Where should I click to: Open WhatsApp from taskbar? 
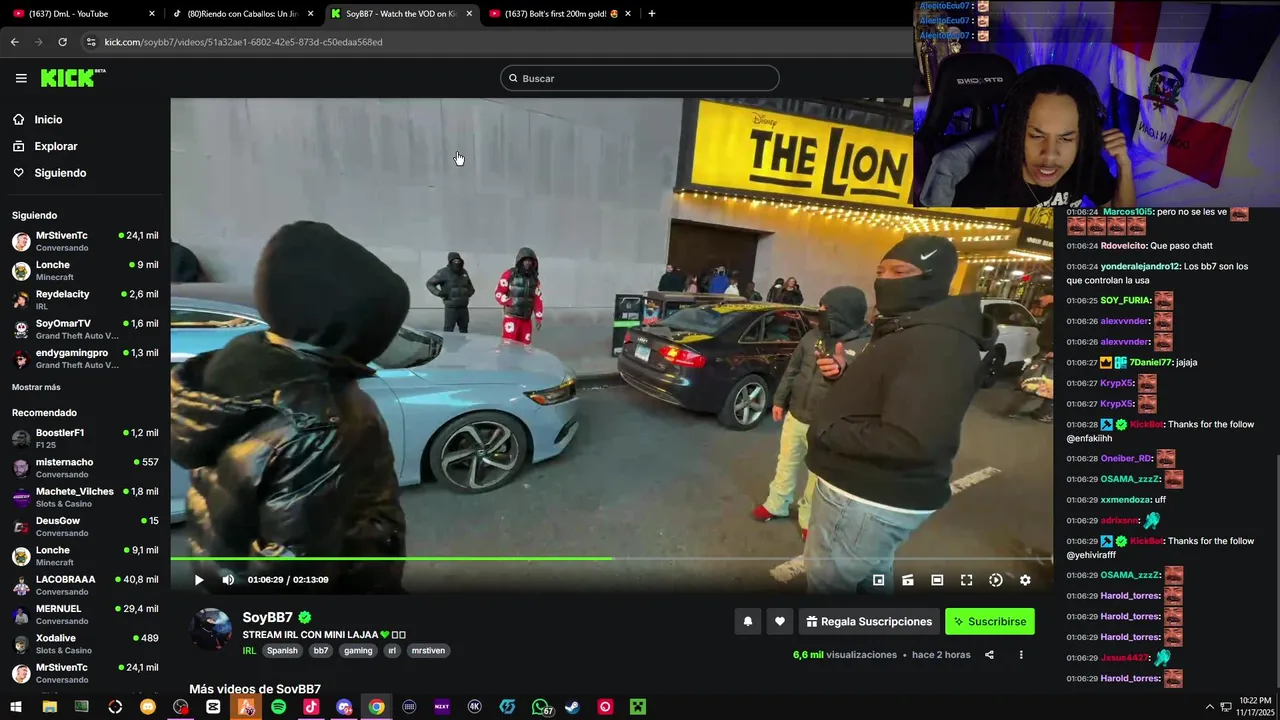(540, 707)
